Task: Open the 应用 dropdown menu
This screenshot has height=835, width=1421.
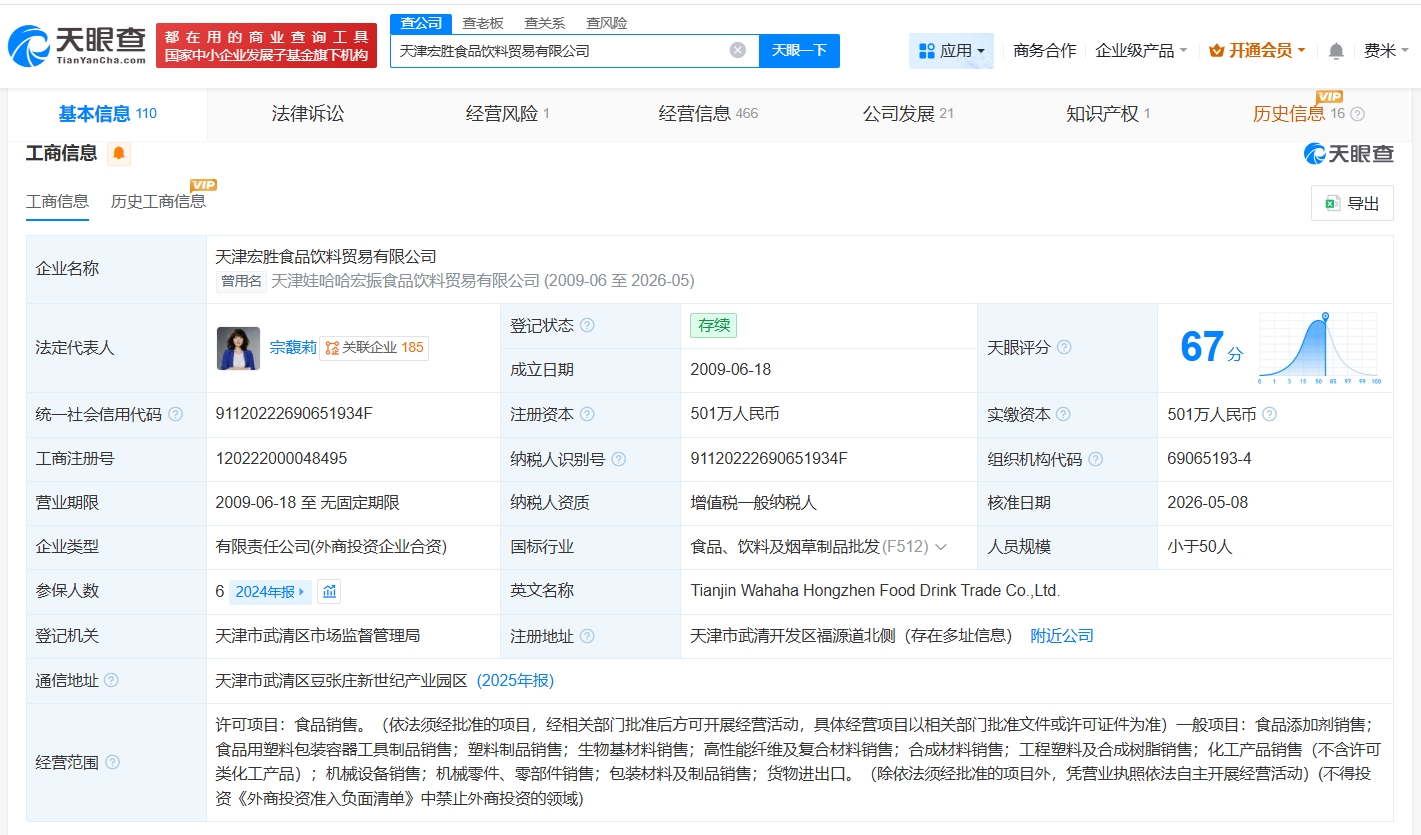Action: 951,51
